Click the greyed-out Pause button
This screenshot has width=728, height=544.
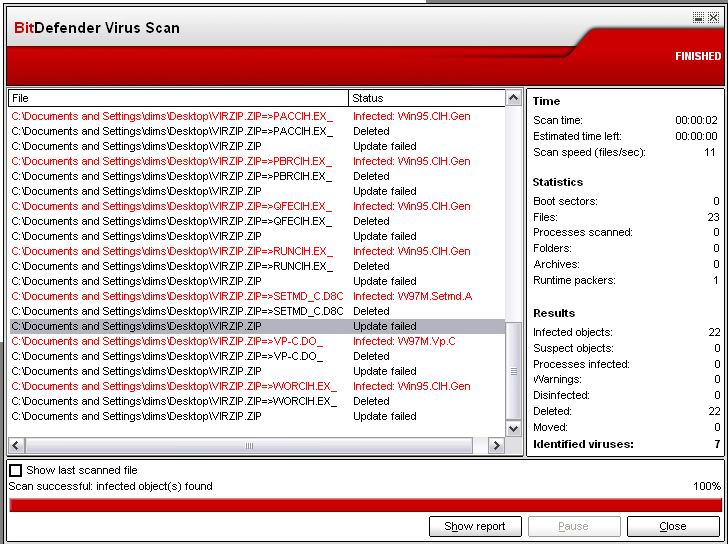pos(573,526)
